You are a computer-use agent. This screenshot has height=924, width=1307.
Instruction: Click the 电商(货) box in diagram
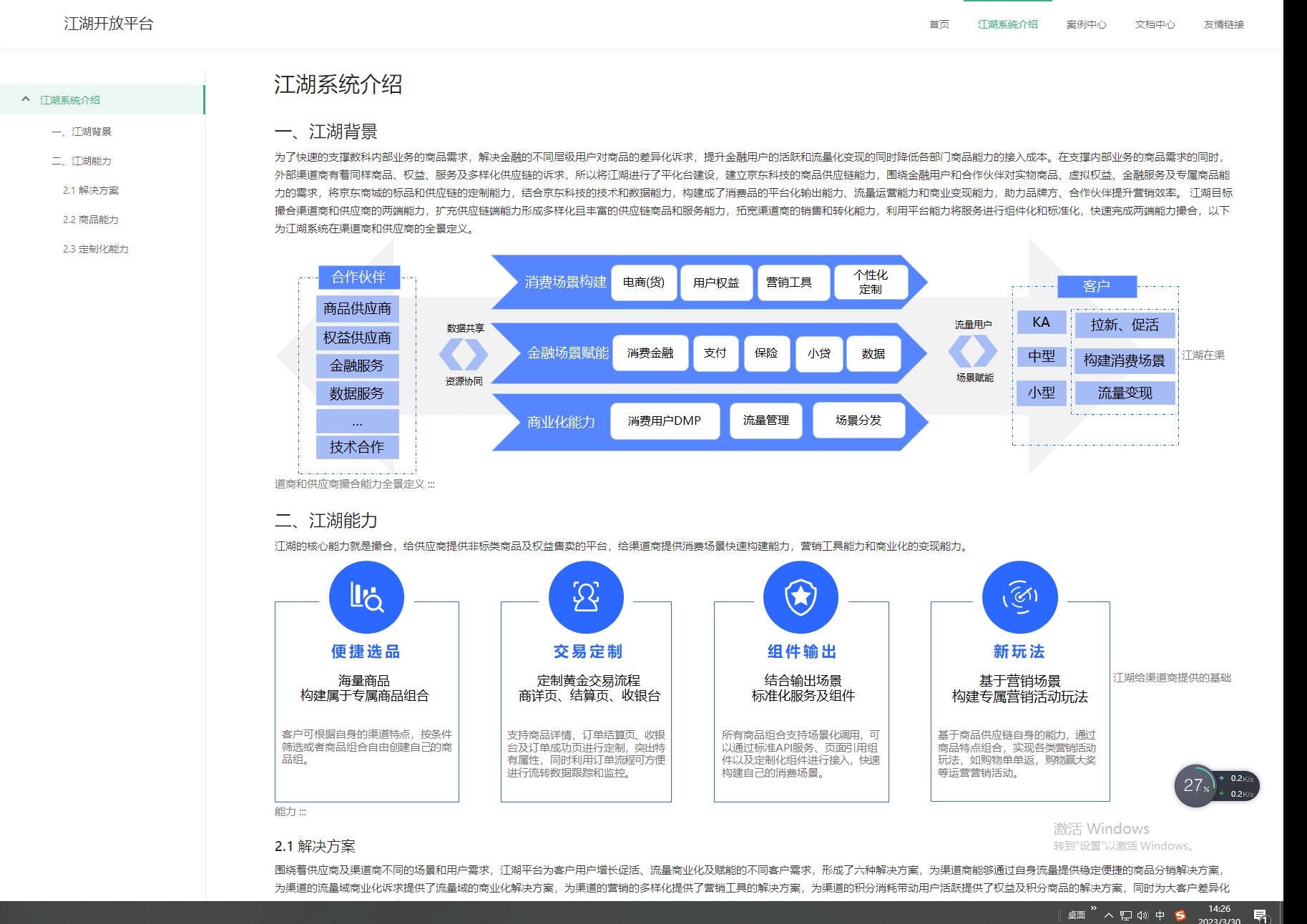pos(644,282)
